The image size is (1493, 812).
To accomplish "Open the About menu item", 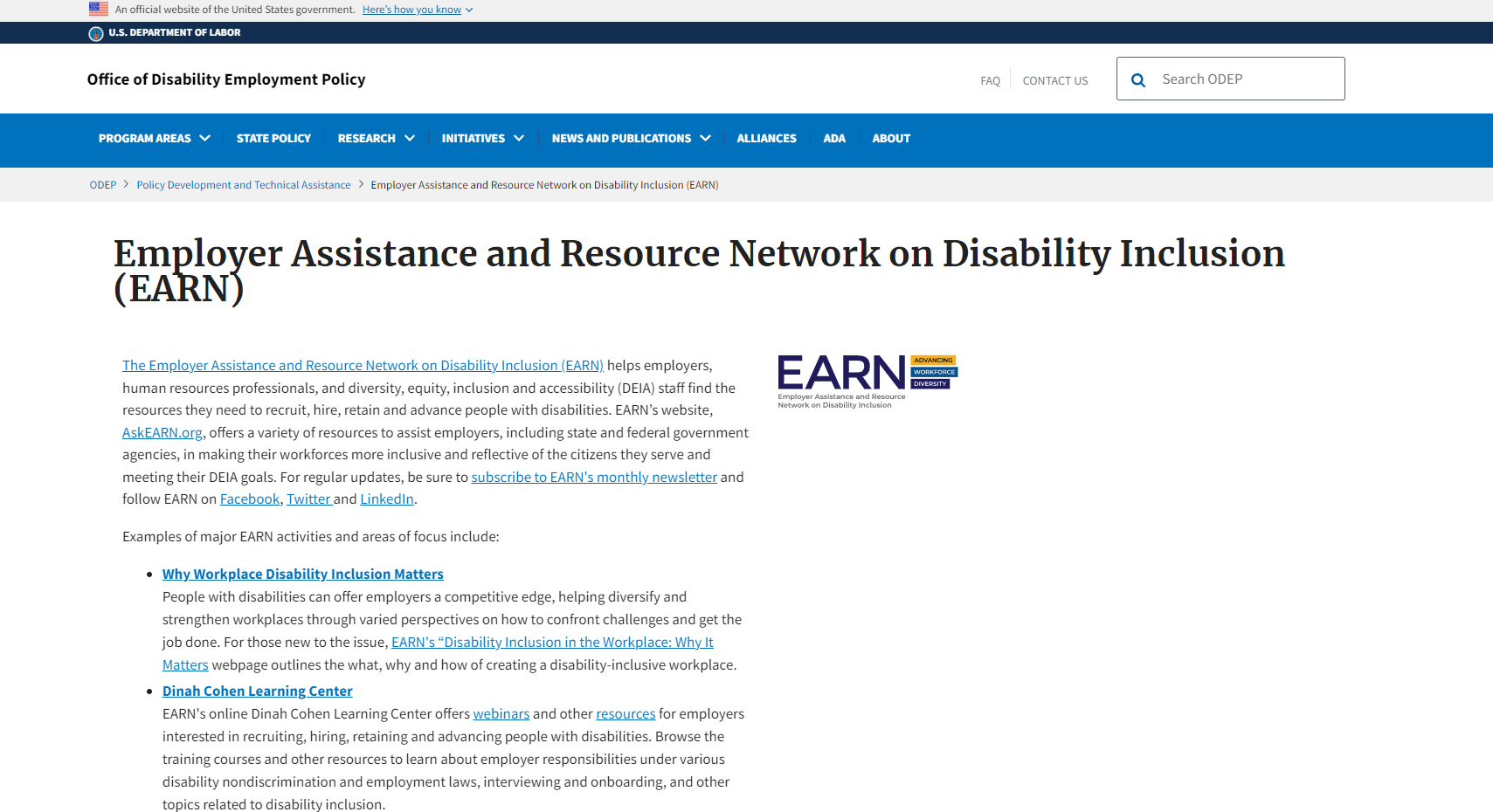I will pos(891,138).
